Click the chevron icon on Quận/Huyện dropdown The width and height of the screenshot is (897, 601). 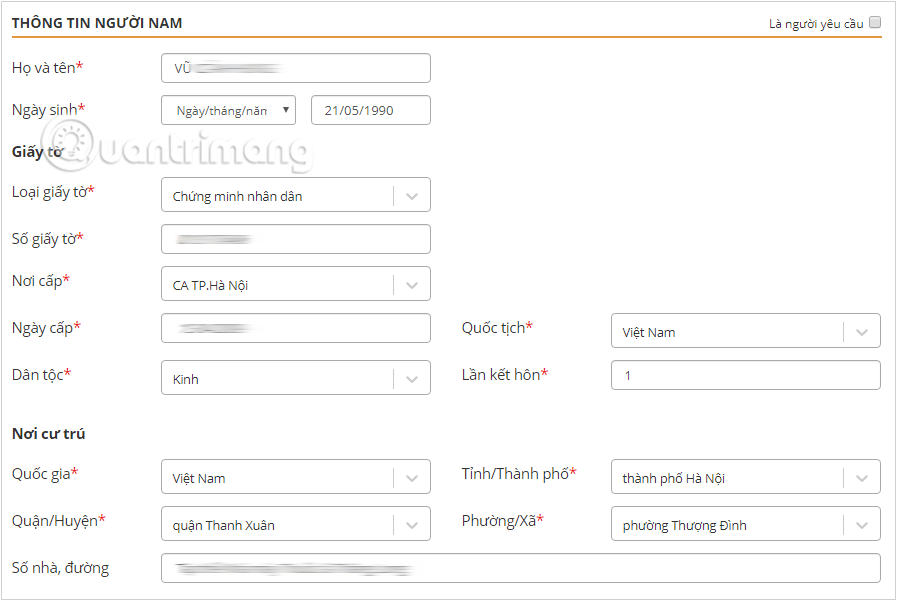(411, 523)
